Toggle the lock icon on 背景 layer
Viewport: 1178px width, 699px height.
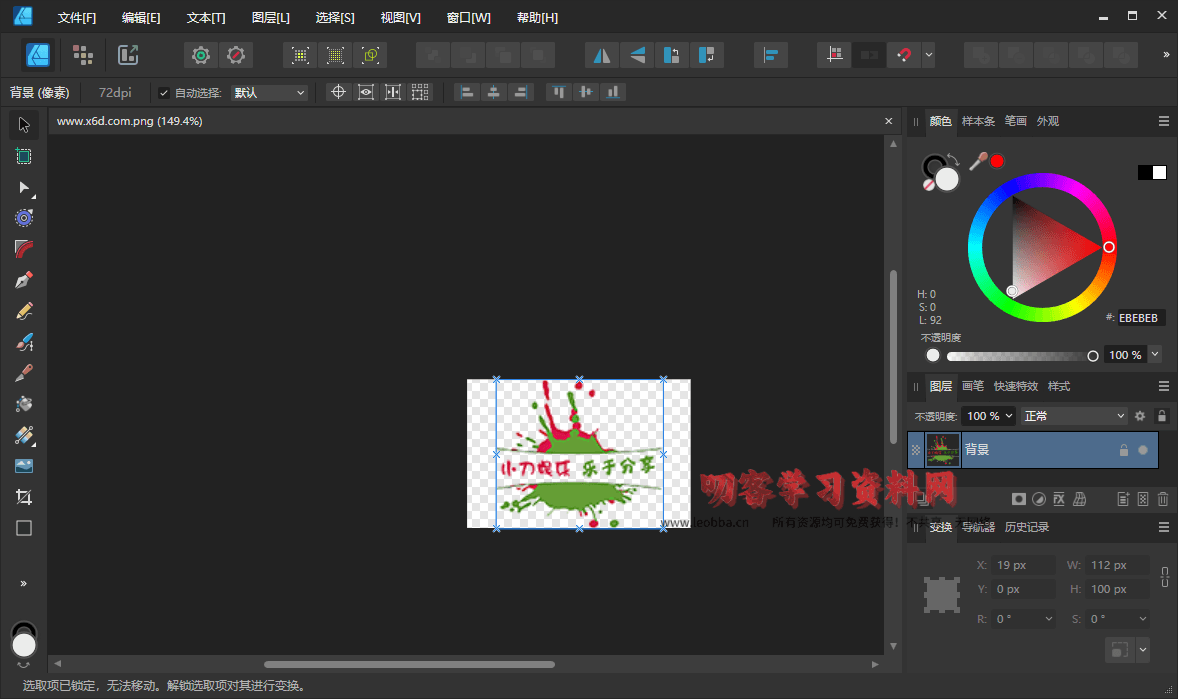(x=1124, y=450)
